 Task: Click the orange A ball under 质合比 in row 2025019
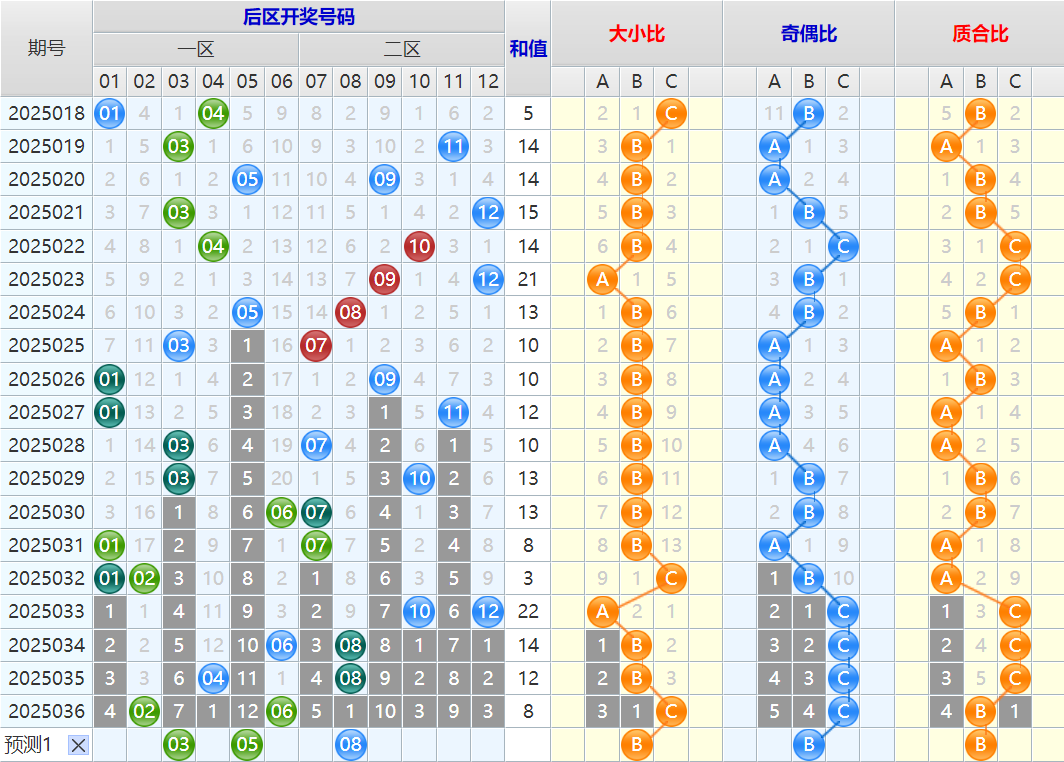pos(946,147)
